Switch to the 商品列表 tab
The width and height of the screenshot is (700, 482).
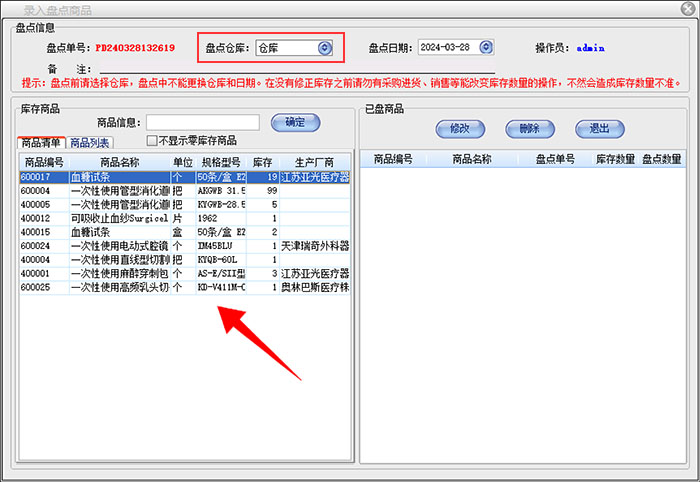click(x=90, y=142)
